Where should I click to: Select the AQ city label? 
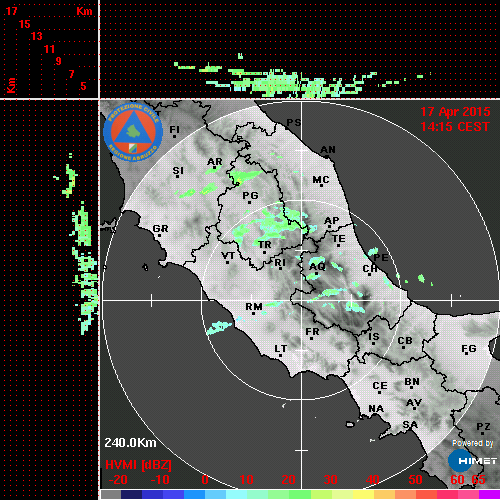tap(317, 267)
